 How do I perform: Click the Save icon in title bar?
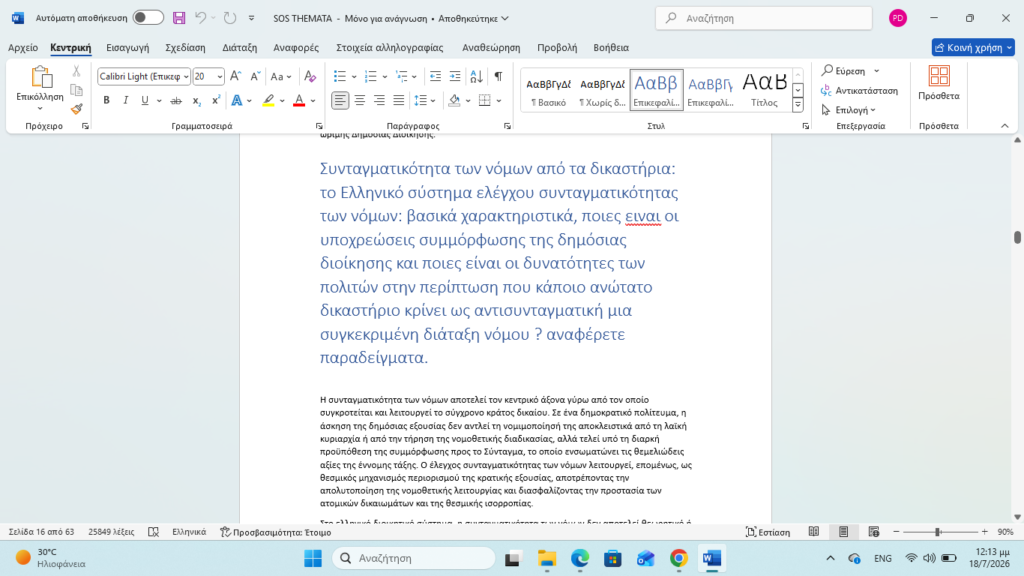point(179,18)
